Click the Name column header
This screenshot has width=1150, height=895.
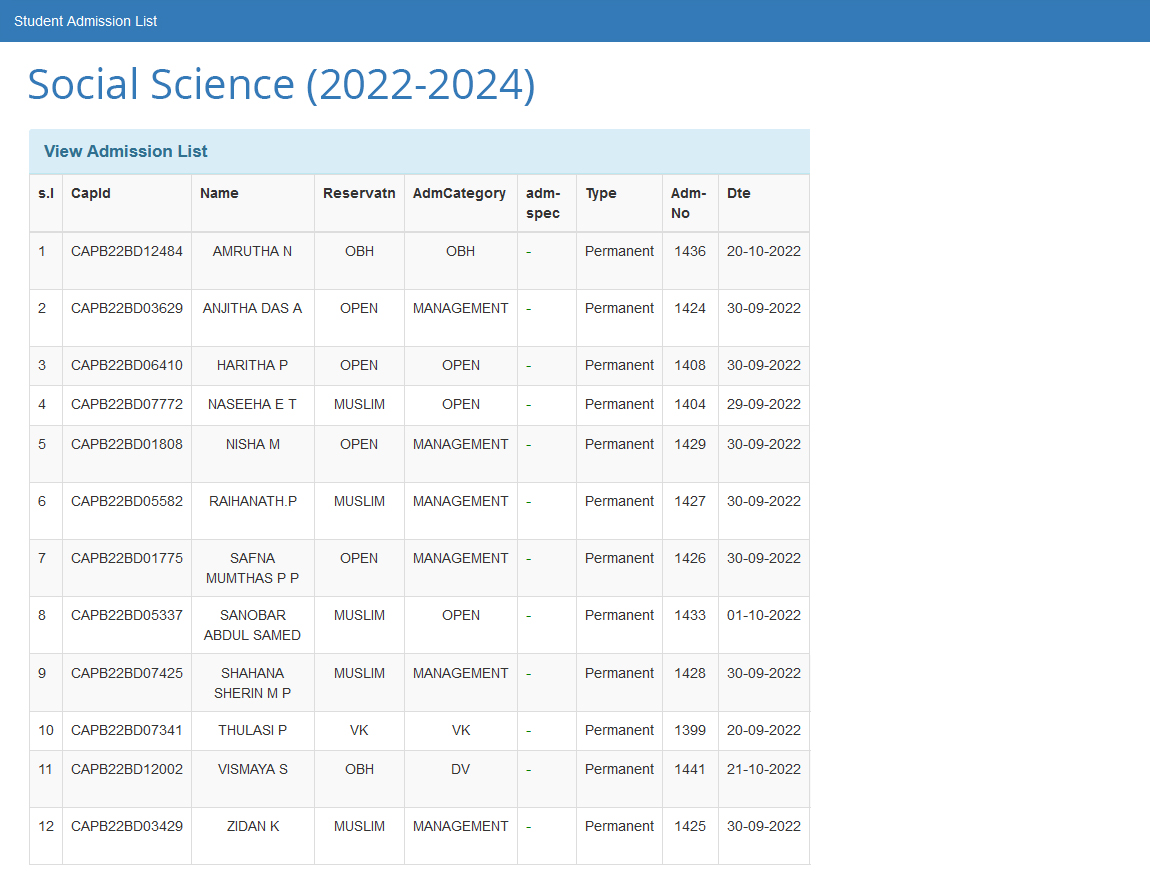pos(219,193)
